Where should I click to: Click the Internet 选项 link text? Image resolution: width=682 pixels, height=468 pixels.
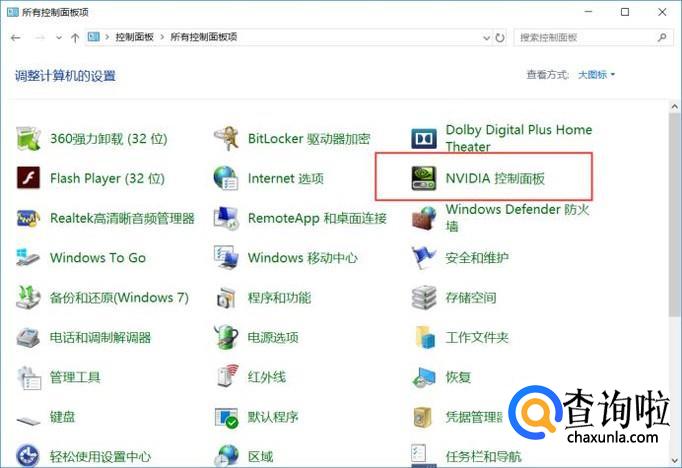pos(286,178)
